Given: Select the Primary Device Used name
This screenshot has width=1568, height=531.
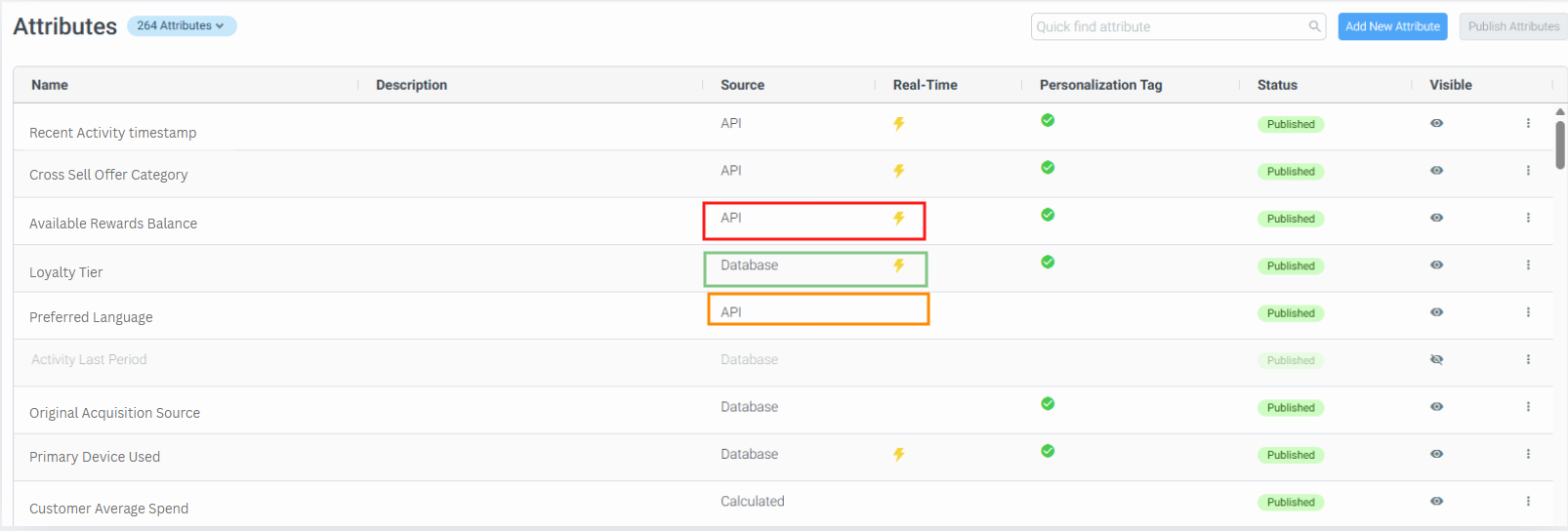Looking at the screenshot, I should pos(95,457).
